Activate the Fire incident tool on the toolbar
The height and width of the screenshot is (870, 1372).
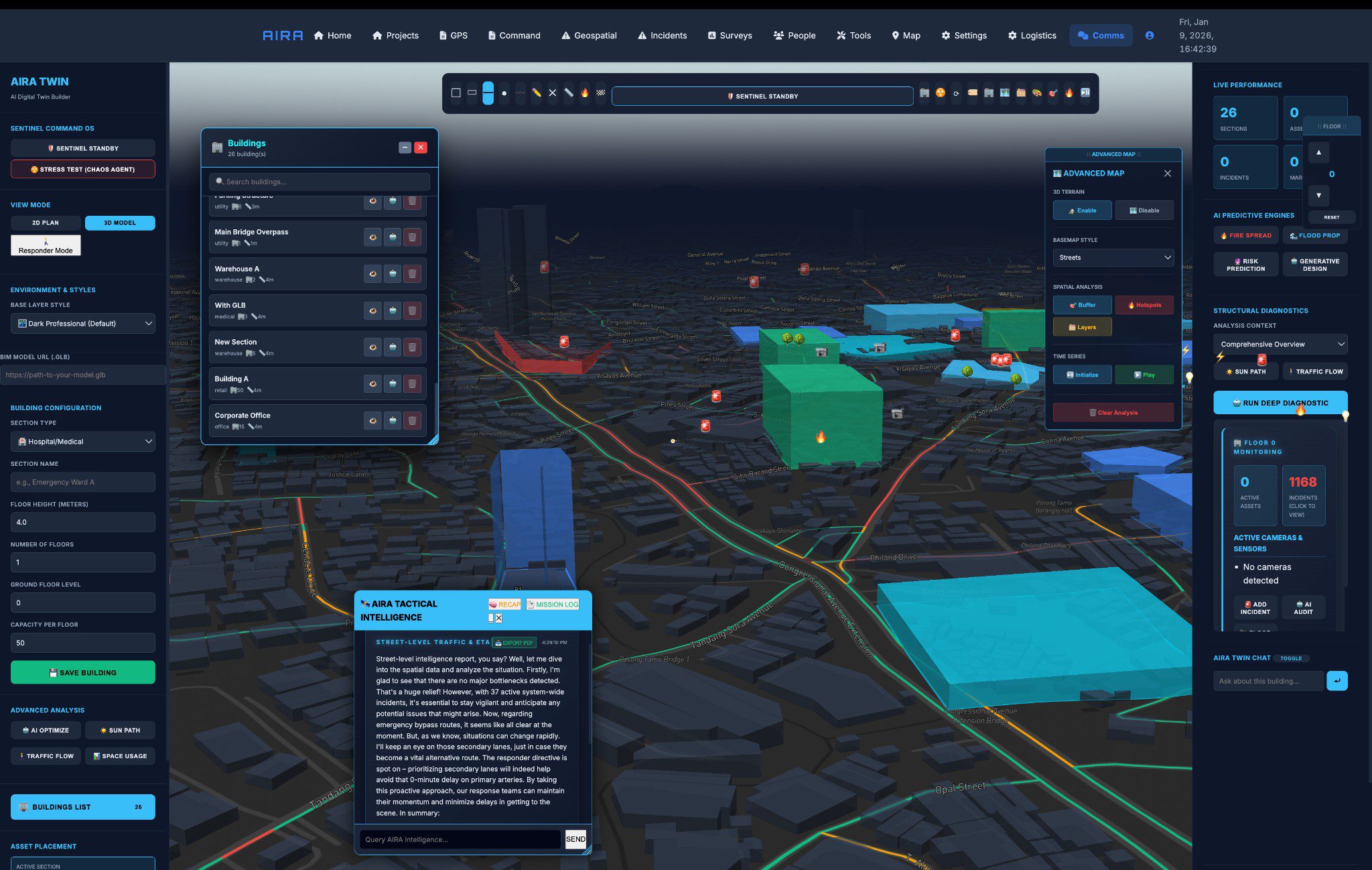[584, 94]
